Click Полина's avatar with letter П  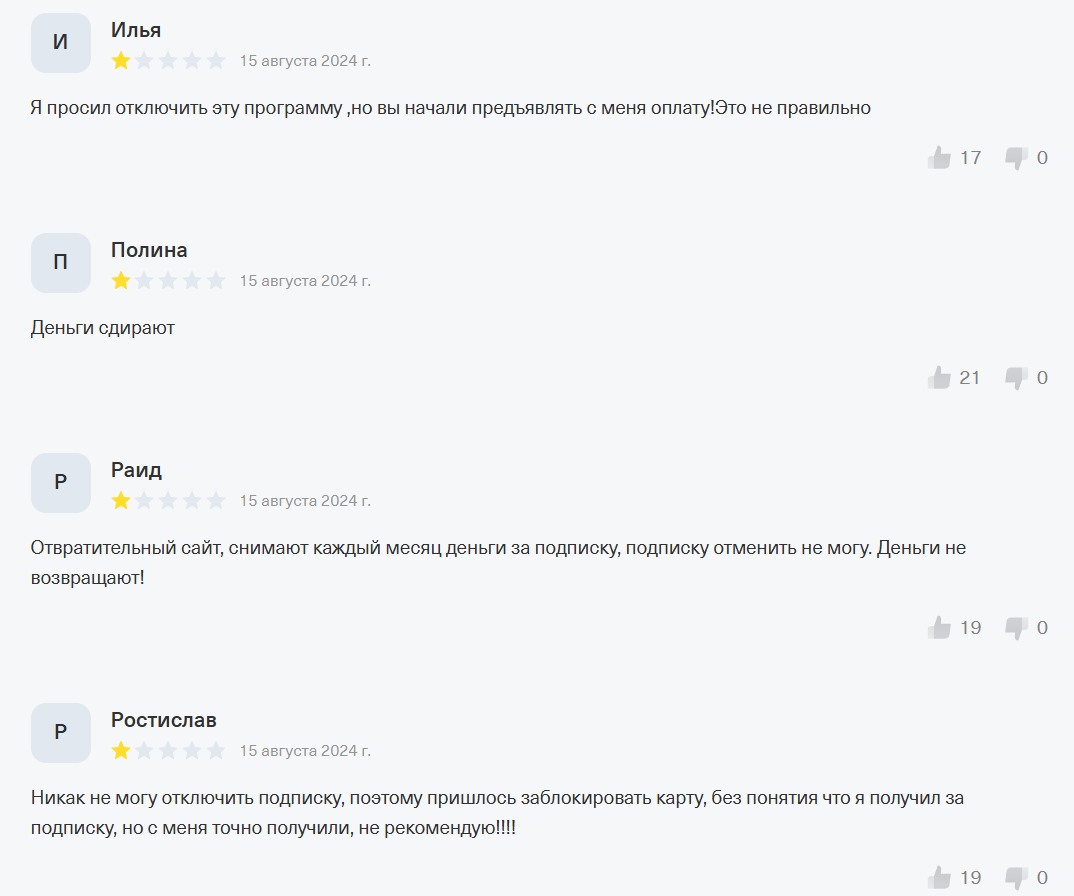[x=61, y=263]
